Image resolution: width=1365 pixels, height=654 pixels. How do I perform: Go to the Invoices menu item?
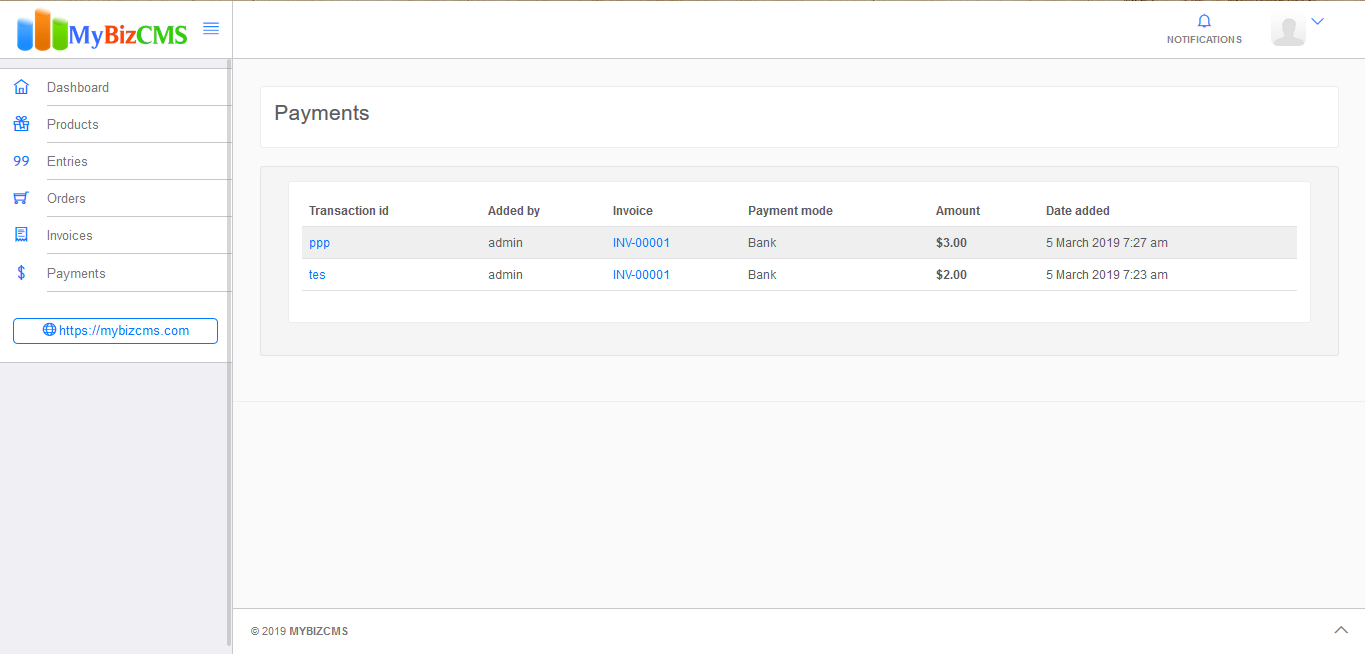pyautogui.click(x=70, y=235)
